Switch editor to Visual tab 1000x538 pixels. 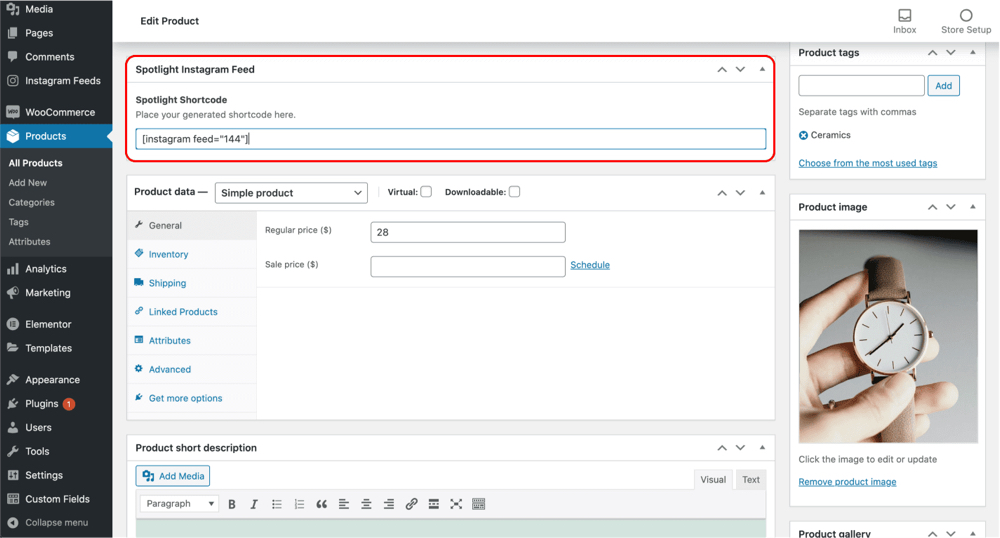[713, 479]
